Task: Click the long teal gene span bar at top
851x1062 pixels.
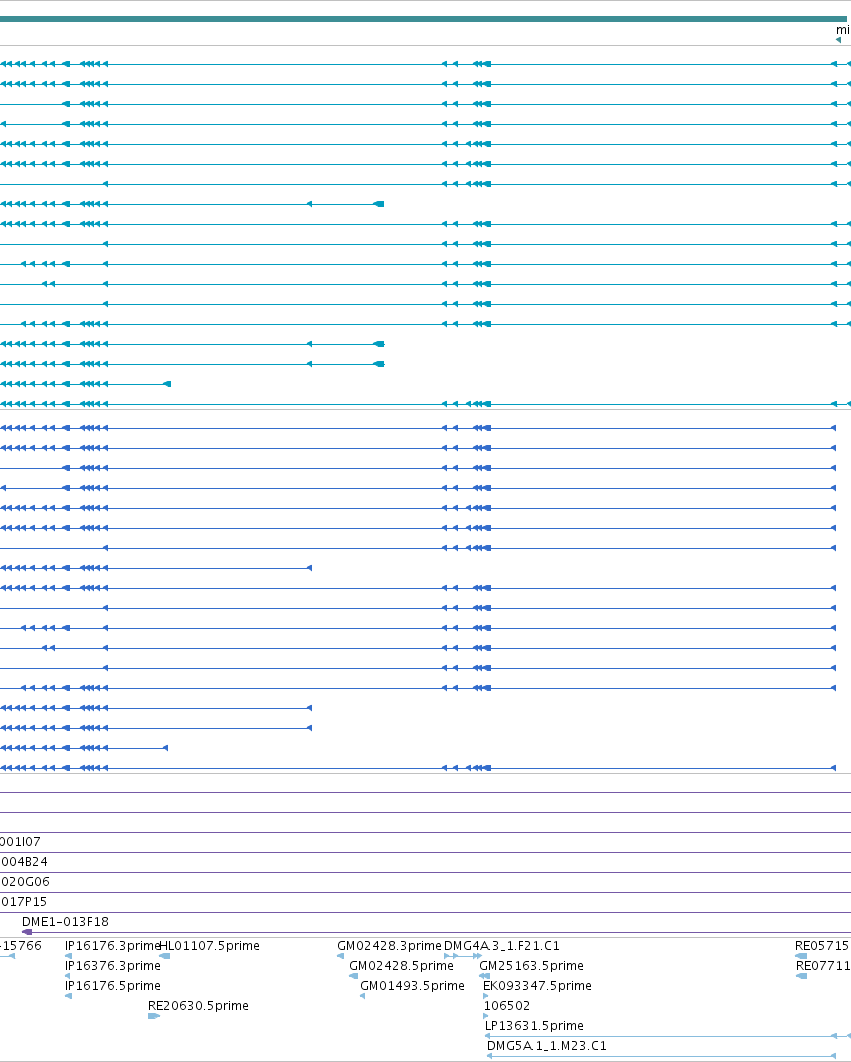Action: pos(423,19)
